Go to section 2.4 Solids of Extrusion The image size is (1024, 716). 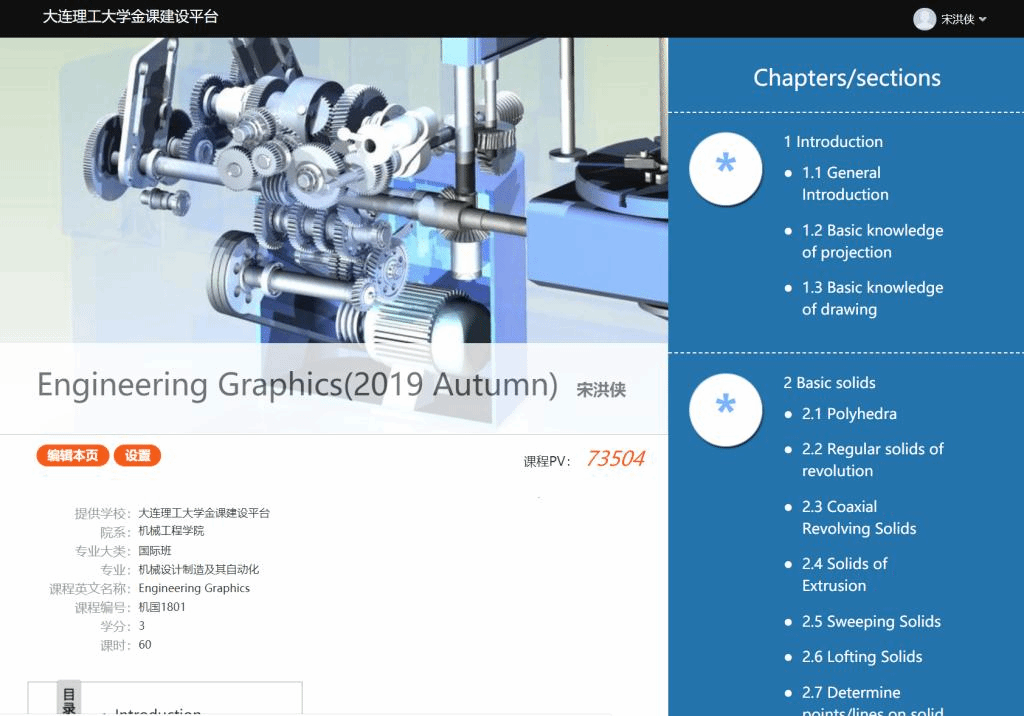843,574
